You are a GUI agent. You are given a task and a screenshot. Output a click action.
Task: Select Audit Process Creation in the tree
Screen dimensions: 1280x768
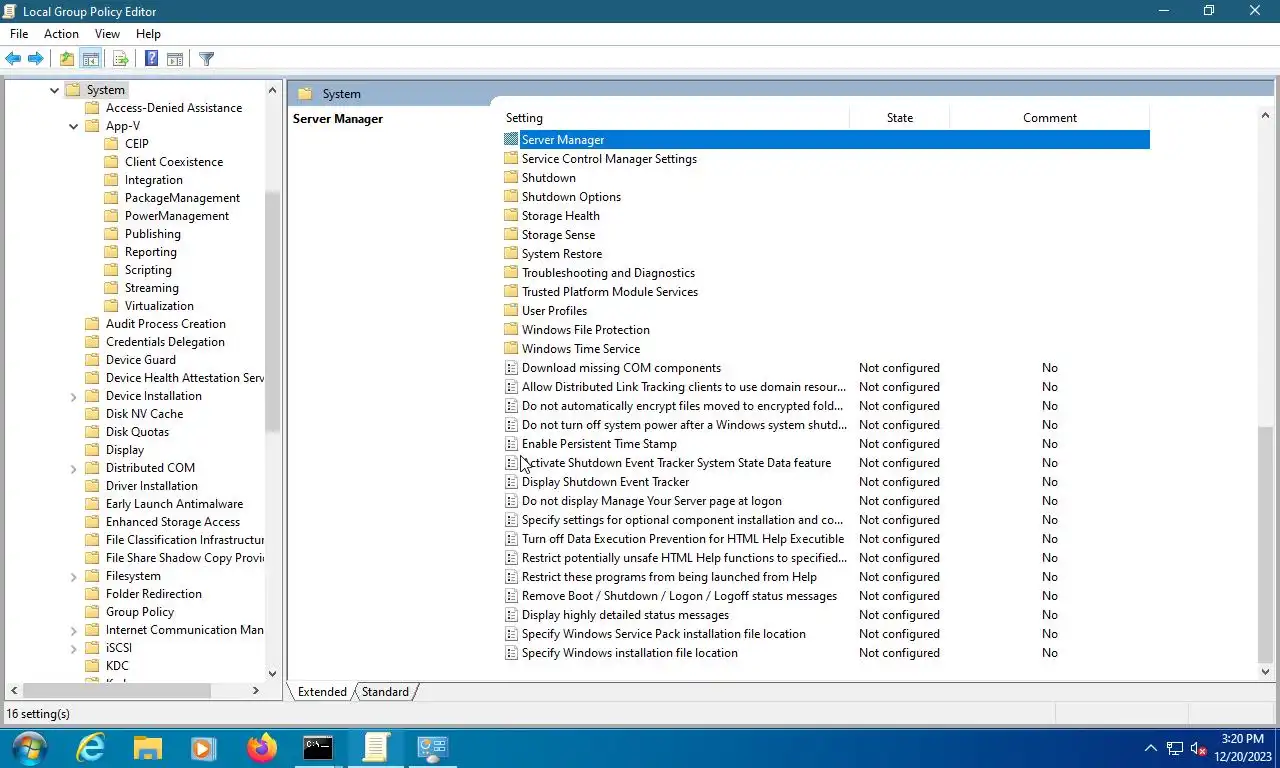(x=166, y=324)
